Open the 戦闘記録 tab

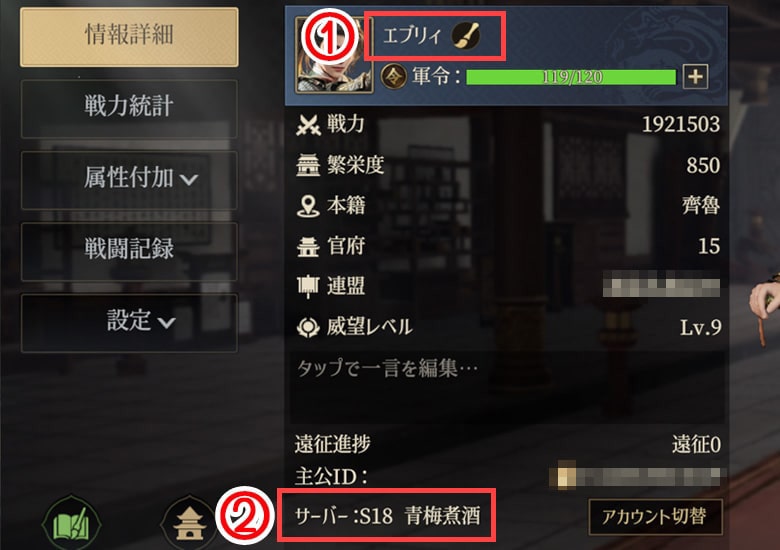pos(129,252)
